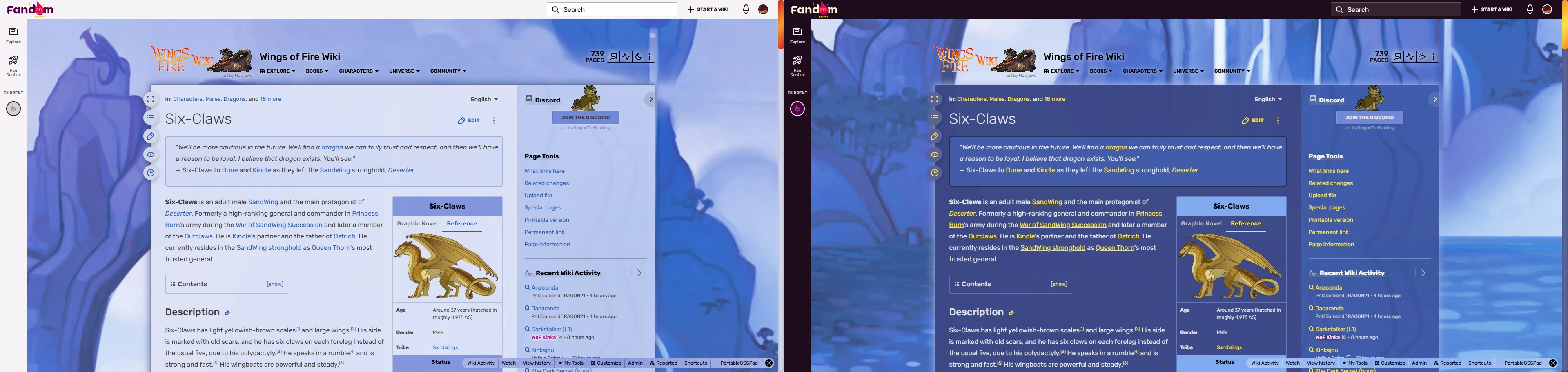Select the Reference infobox tab, dark window
Viewport: 1568px width, 372px height.
pyautogui.click(x=1246, y=223)
